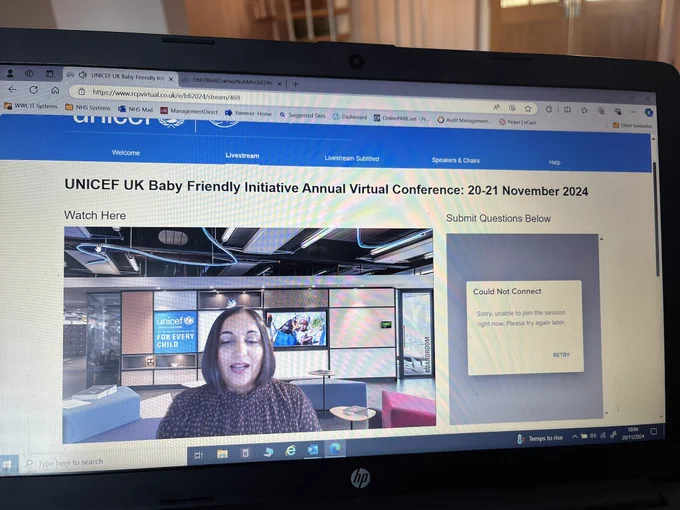Expand the Other favourites folder
The width and height of the screenshot is (680, 510).
632,125
